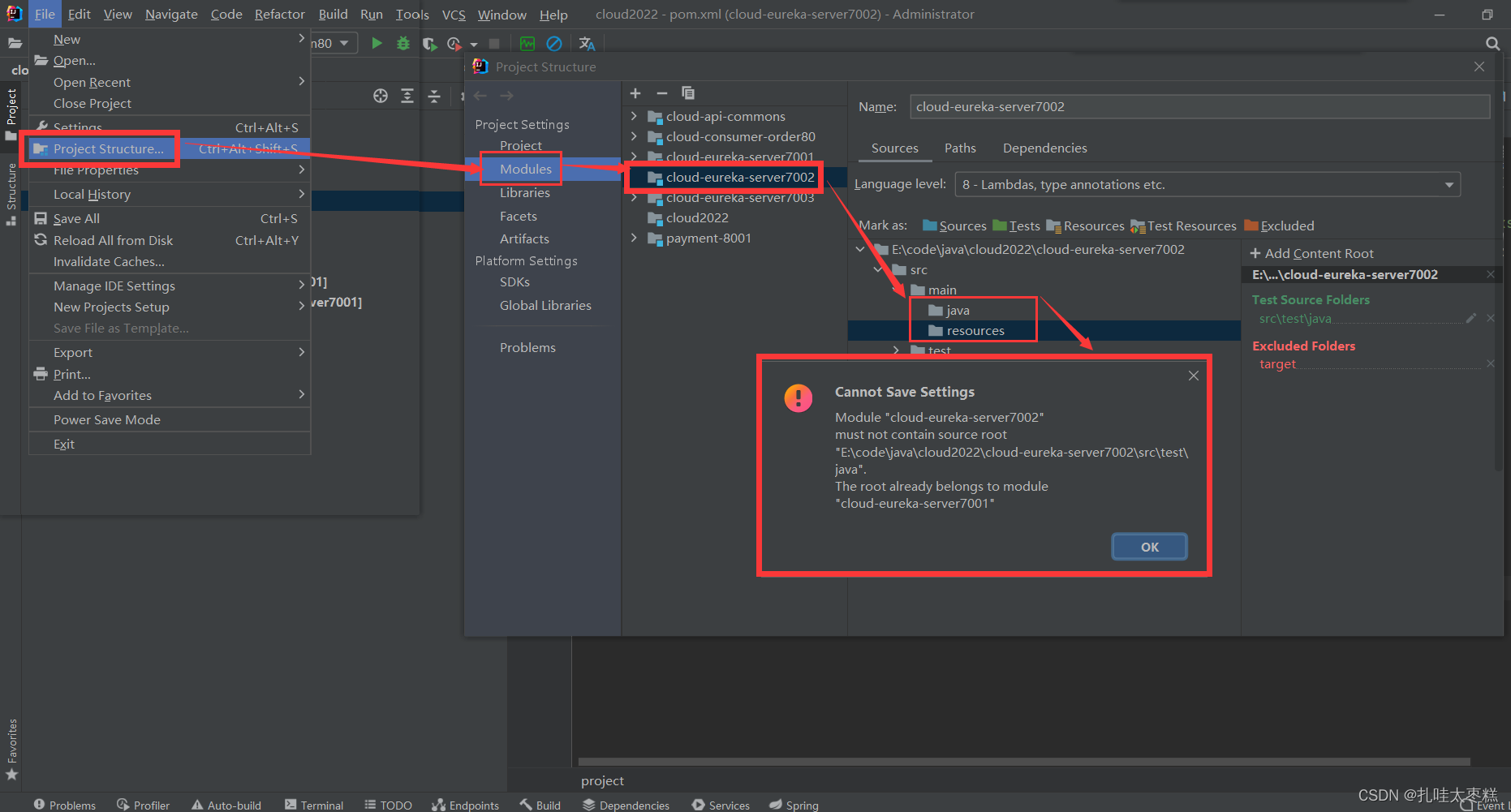Click the profiler clock run icon
This screenshot has width=1511, height=812.
point(454,44)
